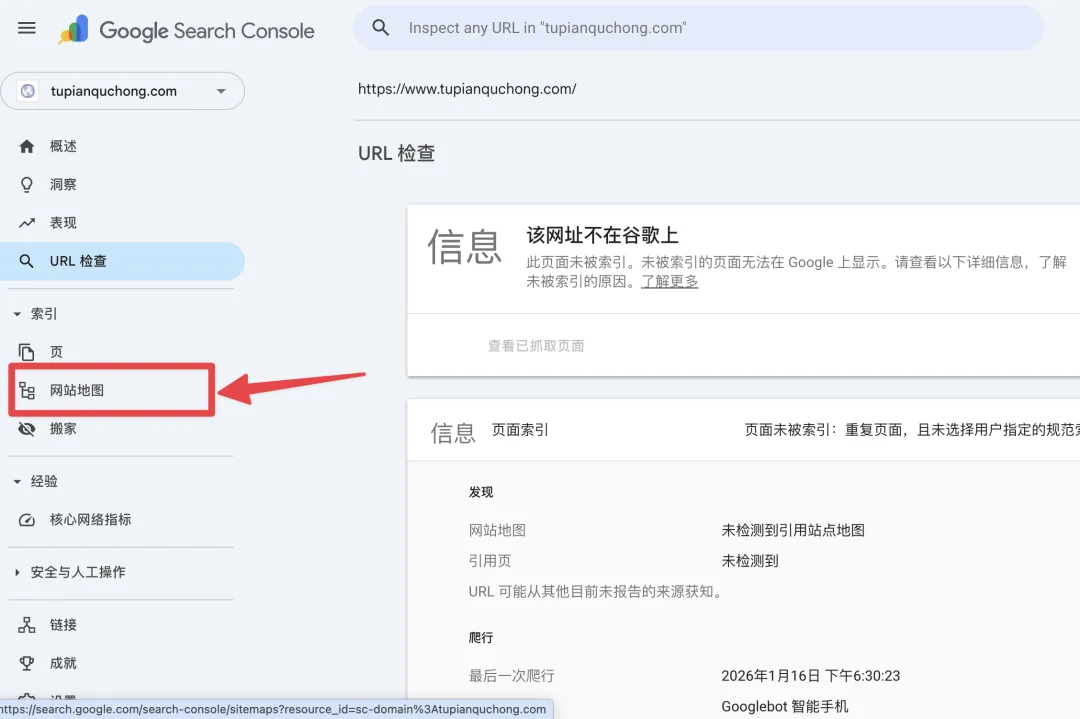
Task: Expand the 安全与人工操作 section
Action: 17,573
